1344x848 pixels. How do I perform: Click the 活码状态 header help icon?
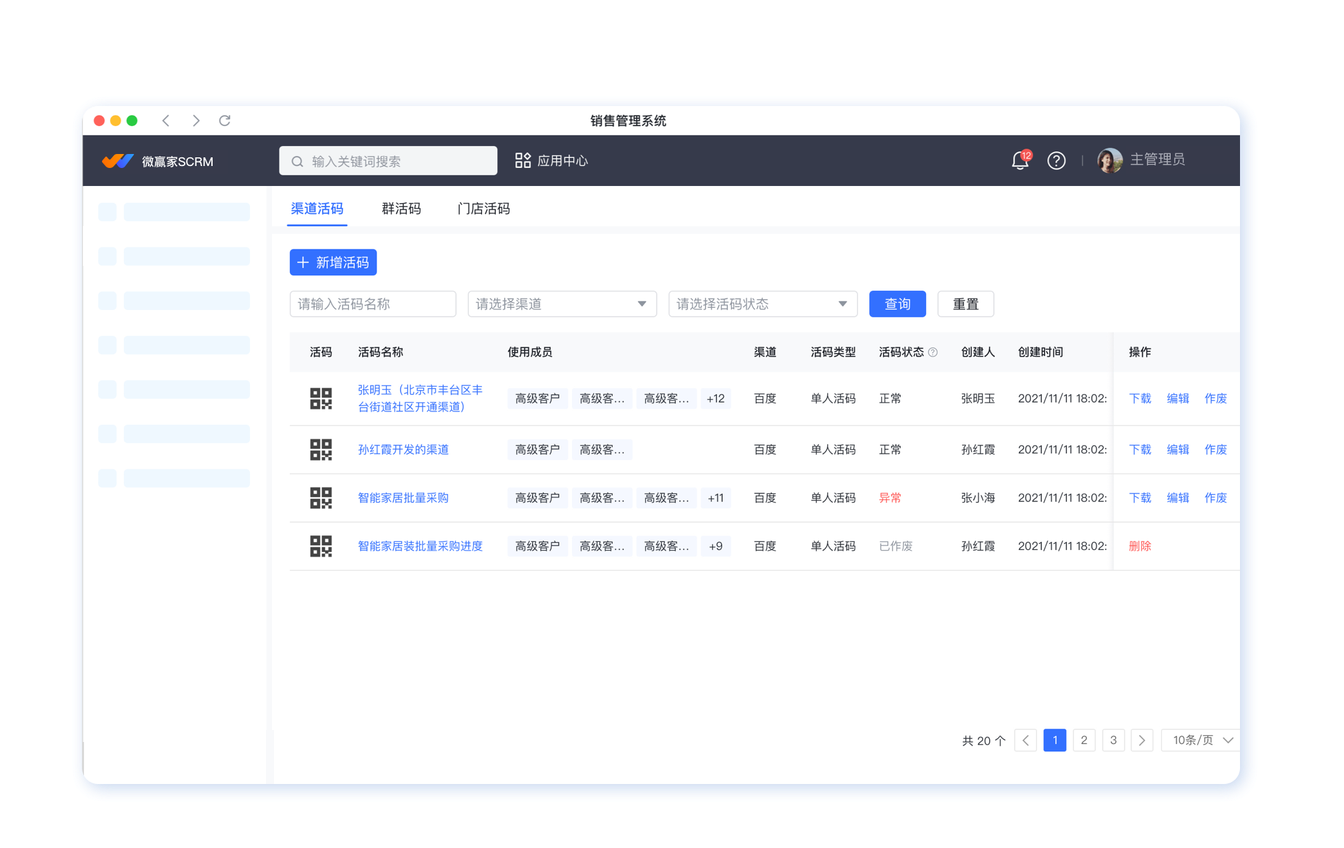point(933,352)
